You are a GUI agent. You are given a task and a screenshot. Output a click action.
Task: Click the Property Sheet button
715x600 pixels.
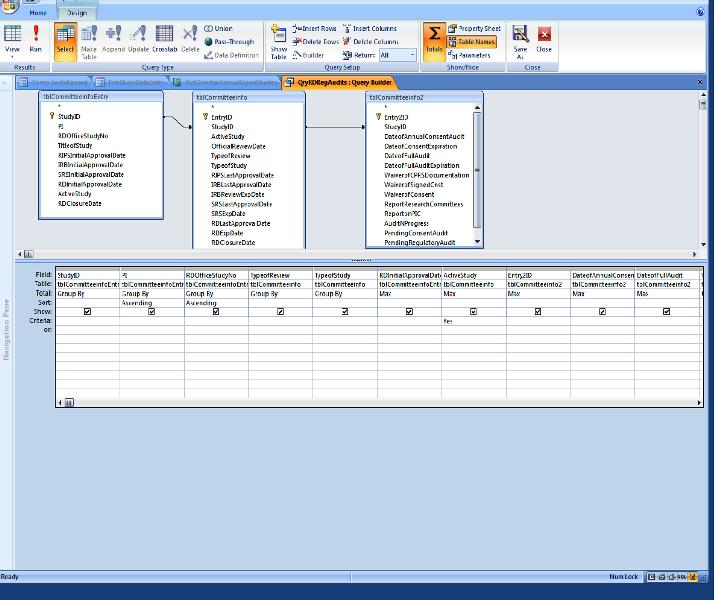pyautogui.click(x=474, y=29)
